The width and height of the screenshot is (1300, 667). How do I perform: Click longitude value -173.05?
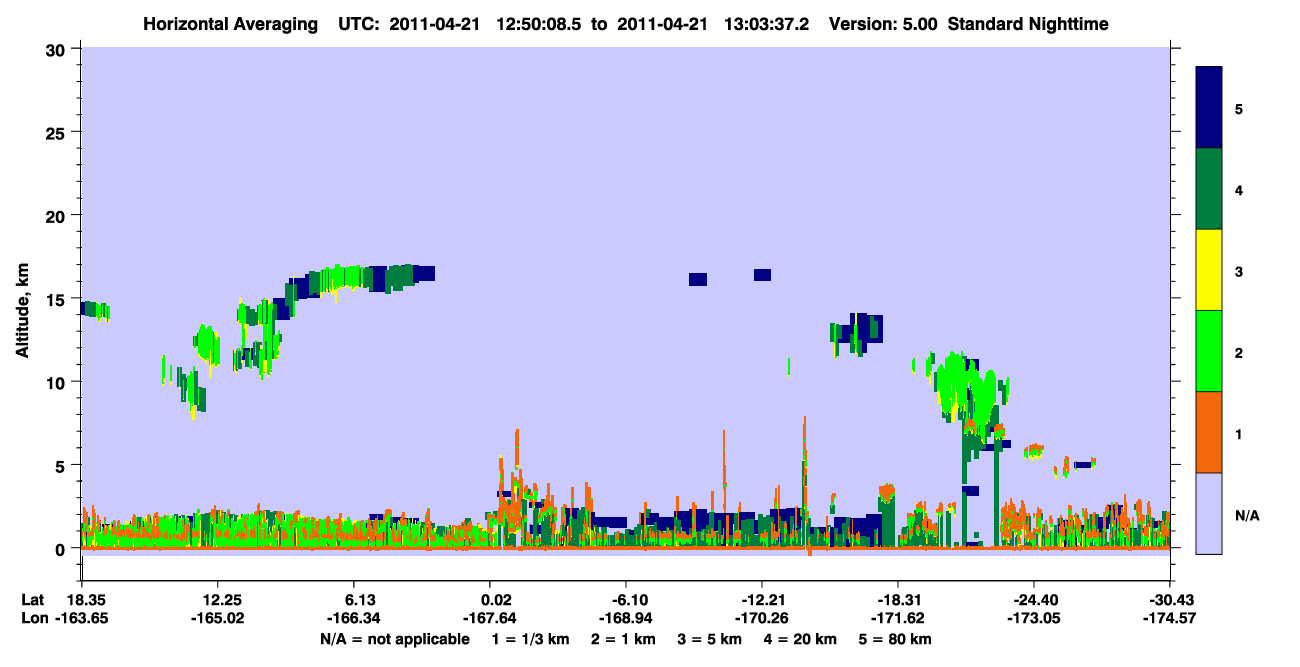1034,619
